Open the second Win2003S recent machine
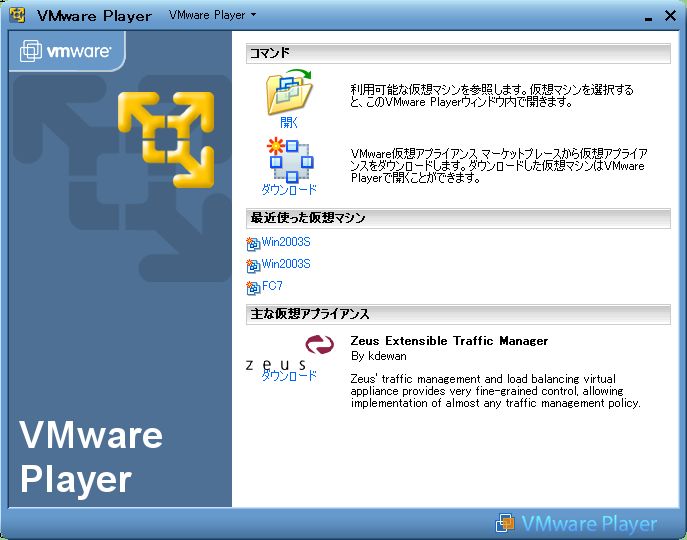The width and height of the screenshot is (687, 540). [x=286, y=264]
